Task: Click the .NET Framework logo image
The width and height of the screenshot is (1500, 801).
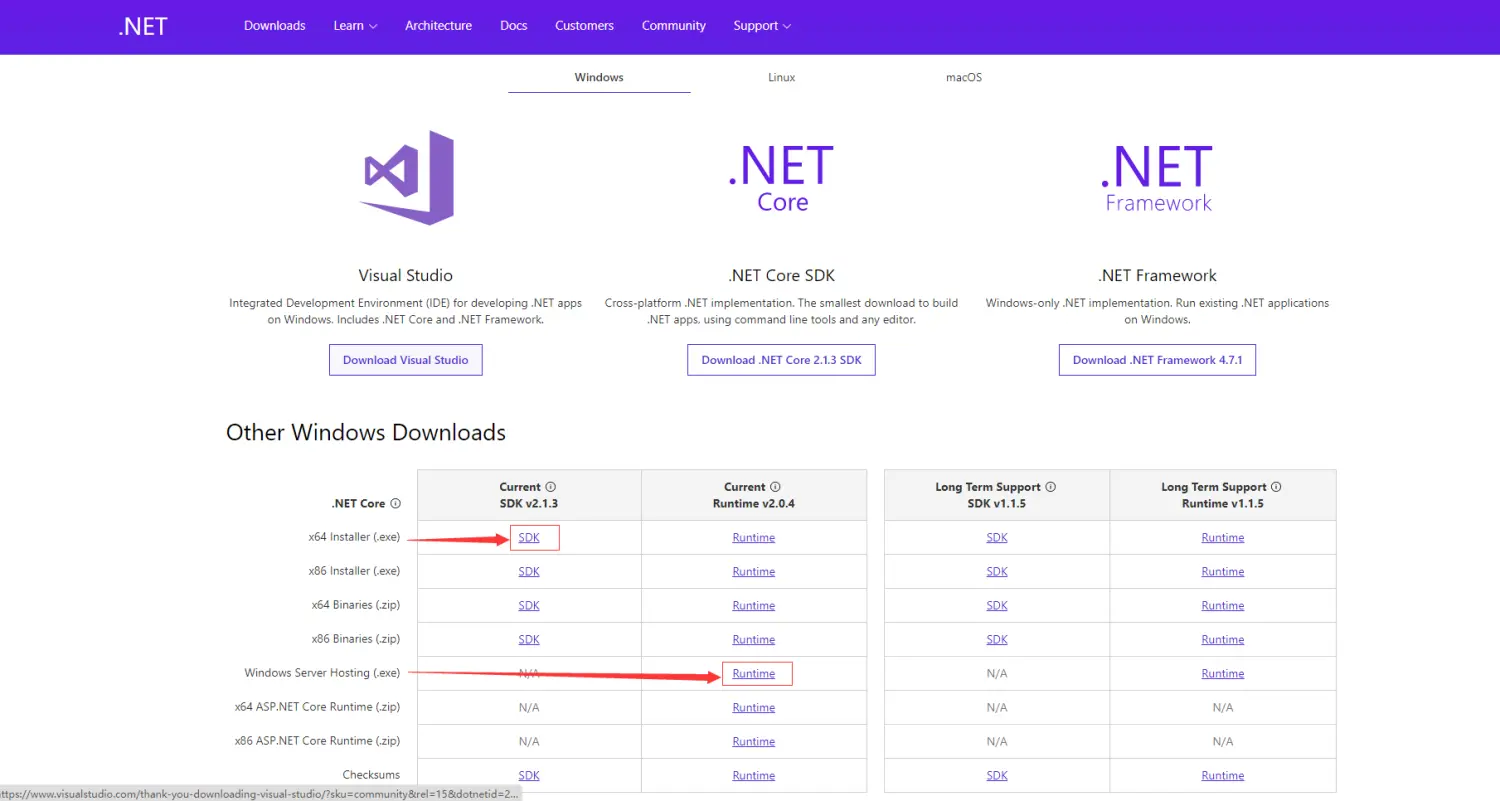Action: (x=1157, y=178)
